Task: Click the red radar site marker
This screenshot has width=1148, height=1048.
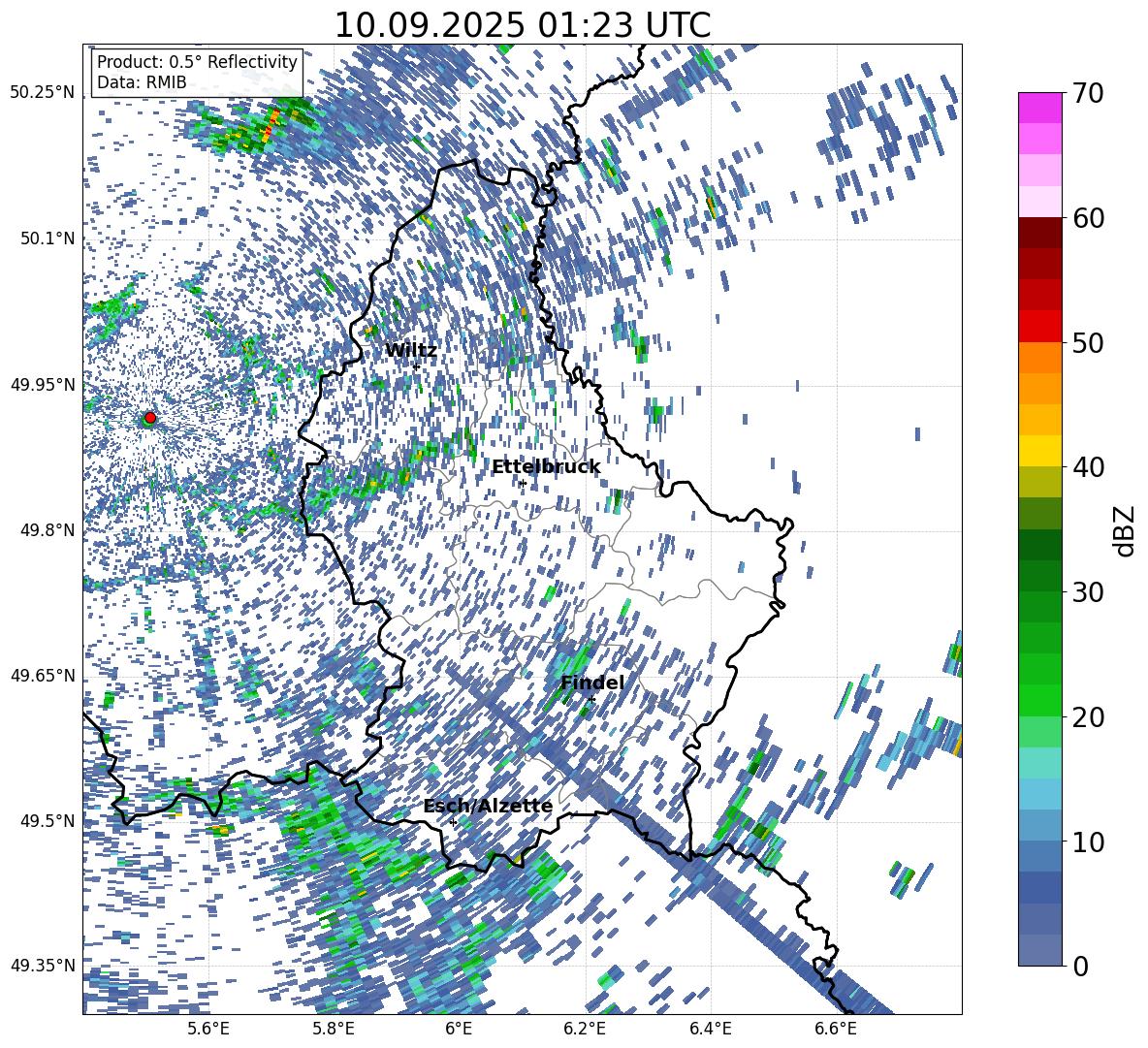Action: [x=150, y=418]
